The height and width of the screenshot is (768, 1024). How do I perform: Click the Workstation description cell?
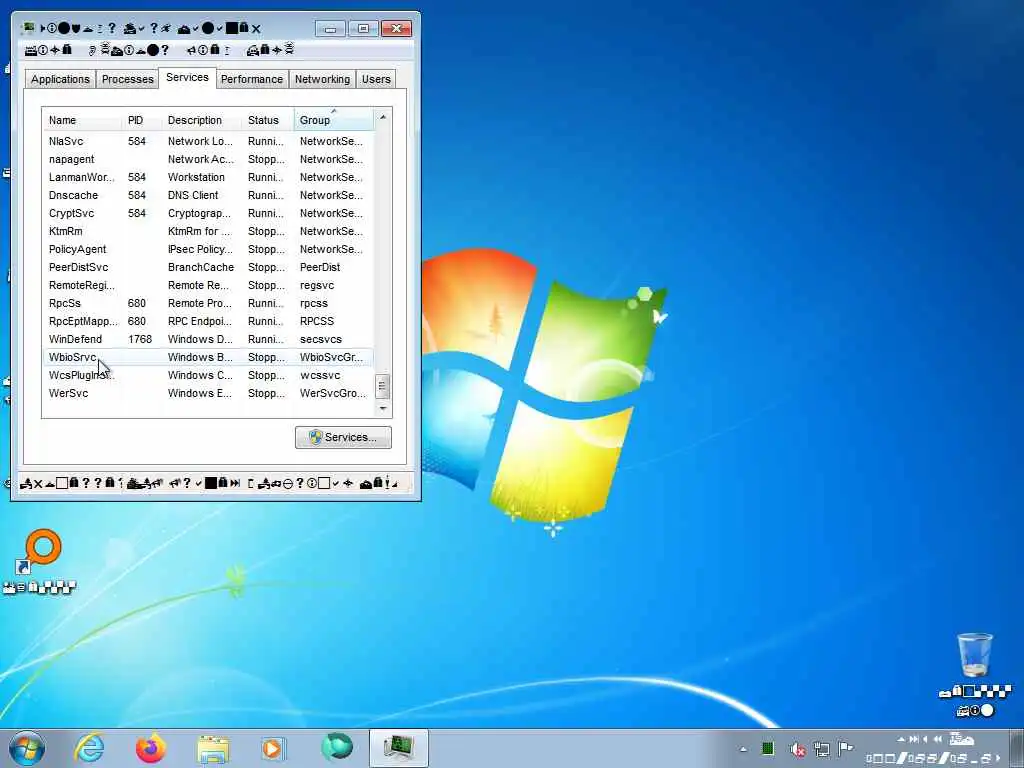pyautogui.click(x=196, y=177)
